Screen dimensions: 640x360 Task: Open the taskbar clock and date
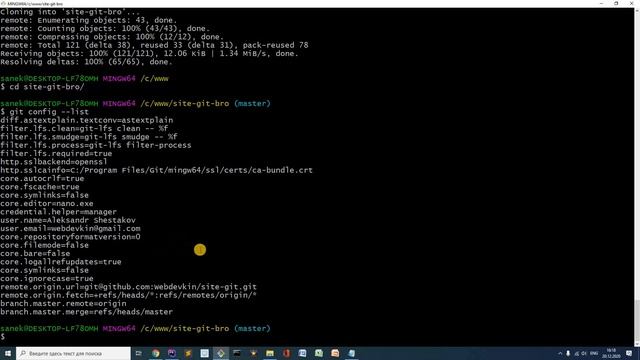pyautogui.click(x=611, y=353)
